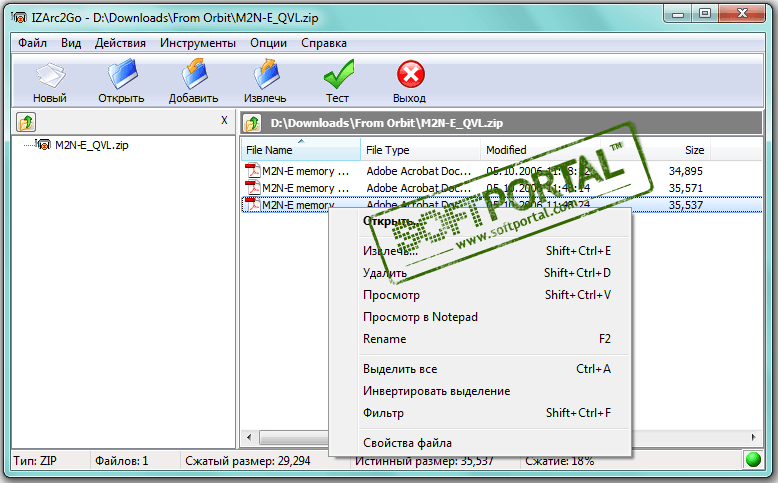Select M2N-E_QVL.zip in the tree
Image resolution: width=778 pixels, height=483 pixels.
coord(92,145)
